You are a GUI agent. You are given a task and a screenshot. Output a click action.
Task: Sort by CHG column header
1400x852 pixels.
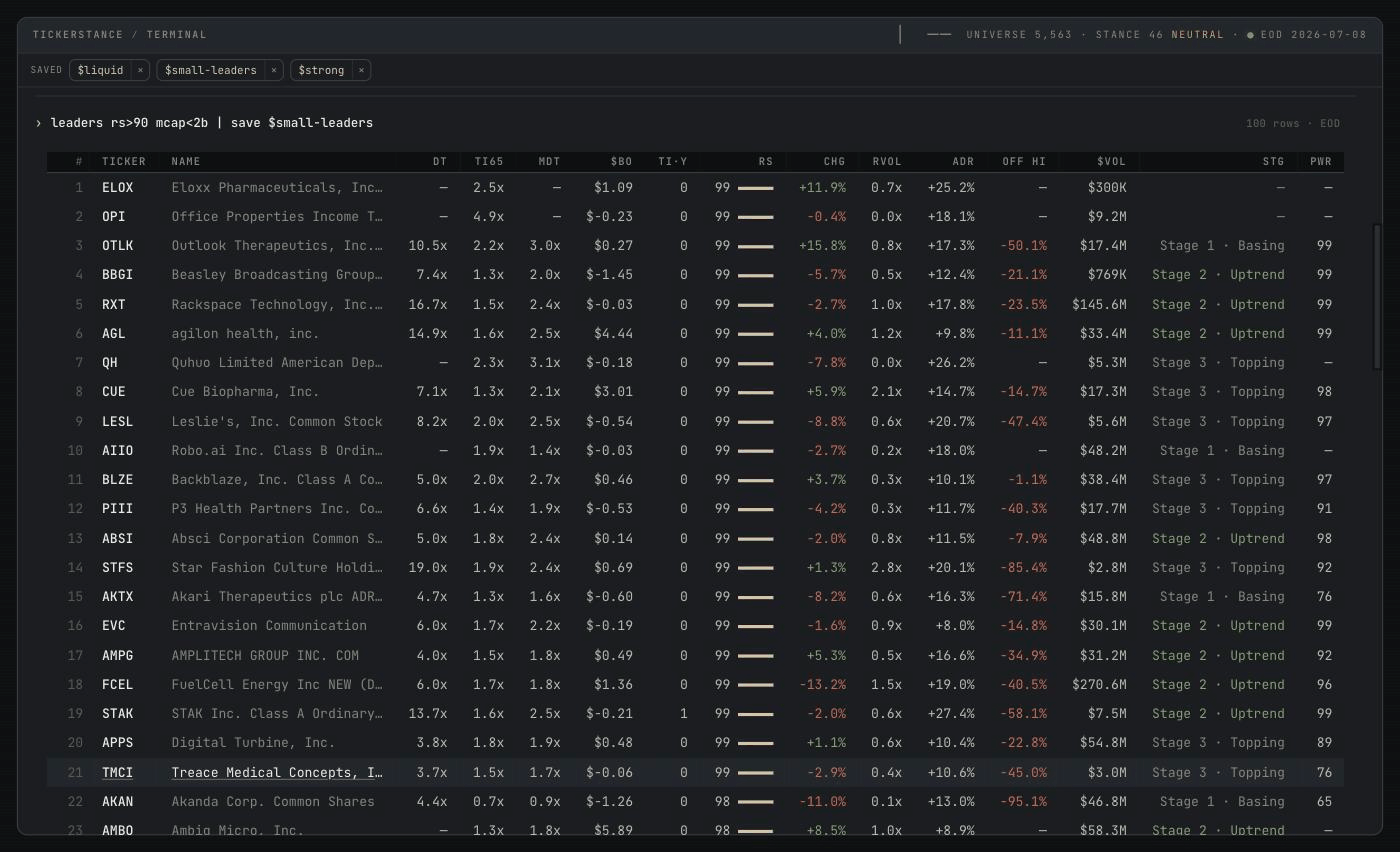(834, 161)
